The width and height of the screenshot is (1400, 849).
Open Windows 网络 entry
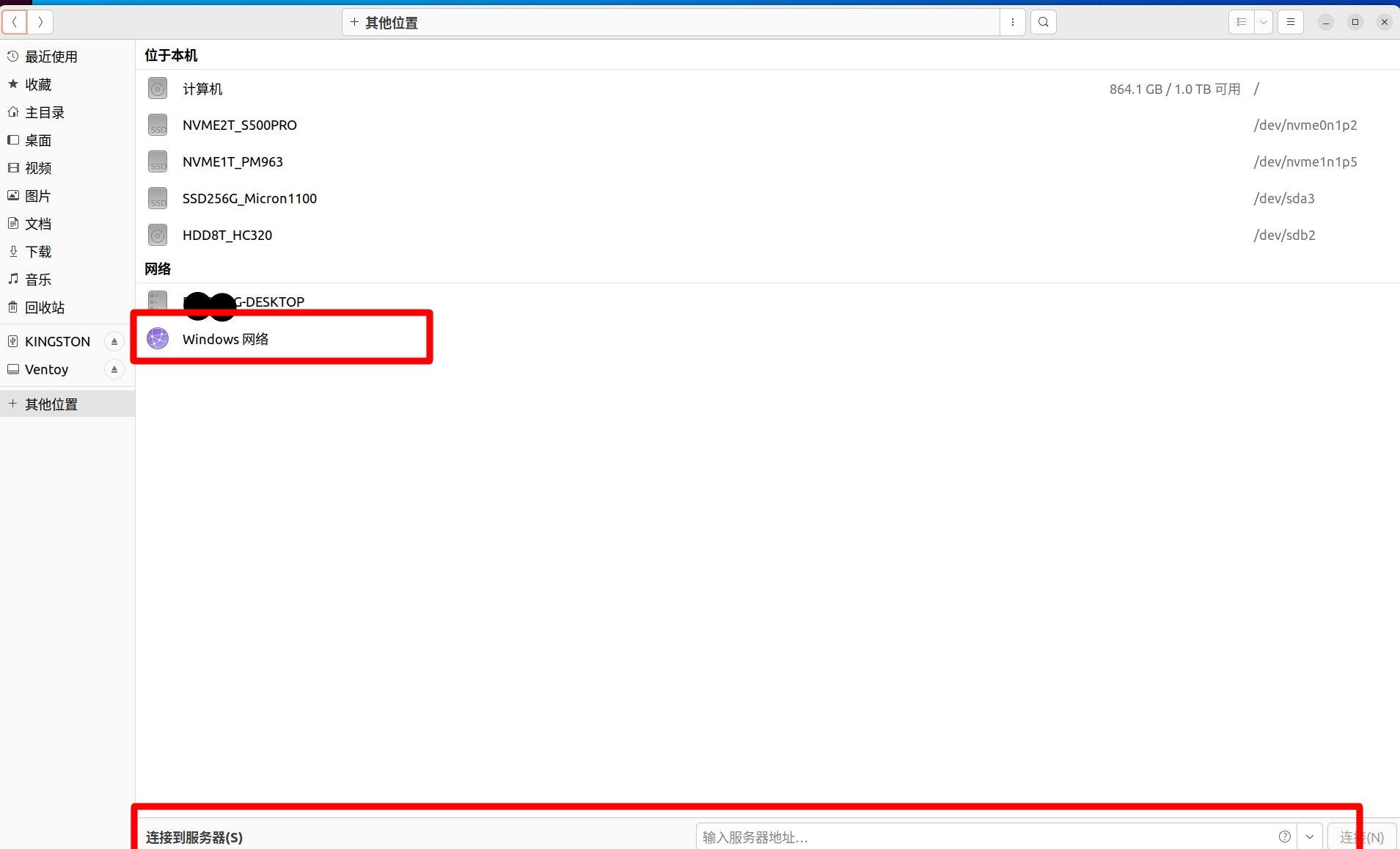(767, 339)
